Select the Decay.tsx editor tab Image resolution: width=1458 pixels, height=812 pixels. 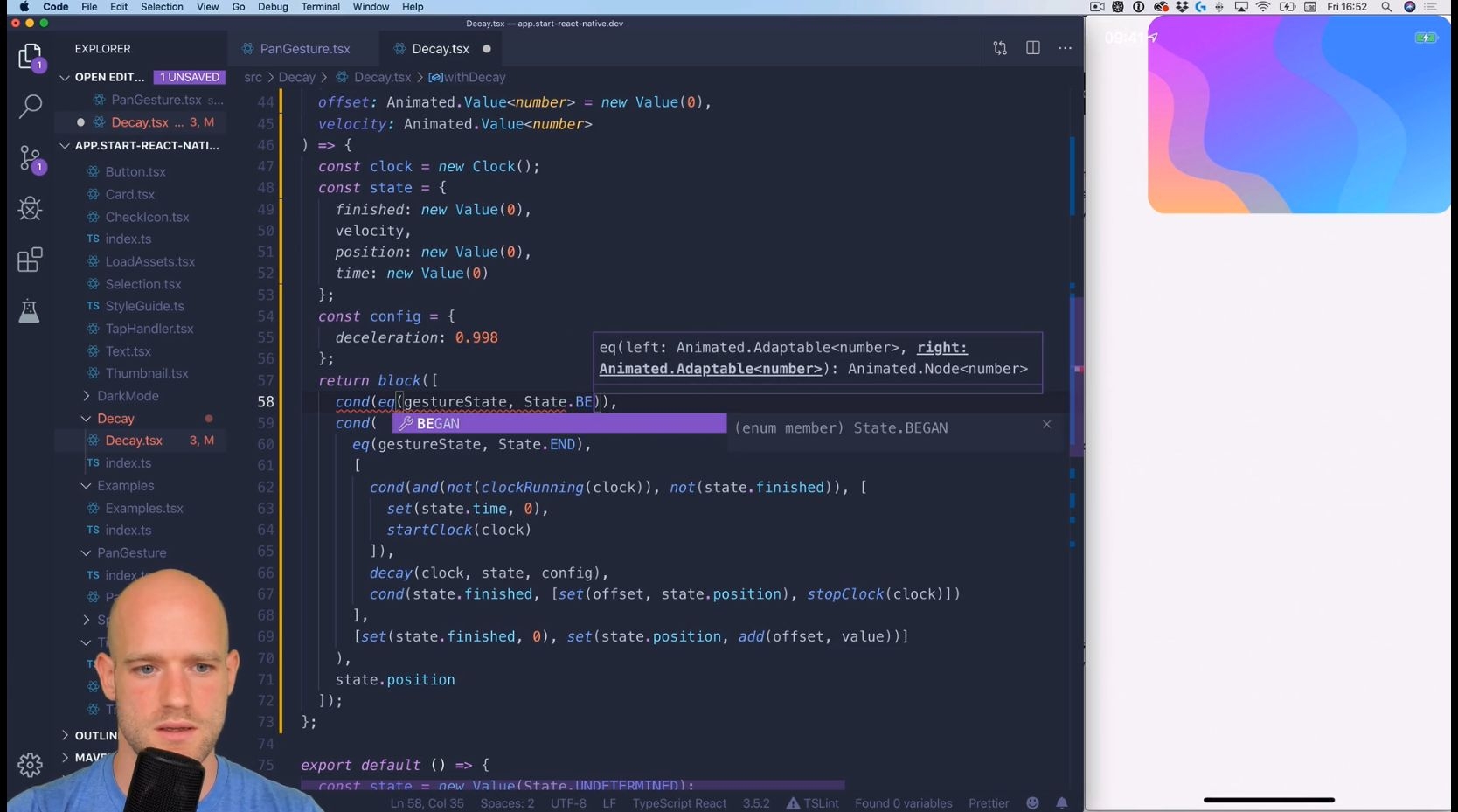click(441, 49)
